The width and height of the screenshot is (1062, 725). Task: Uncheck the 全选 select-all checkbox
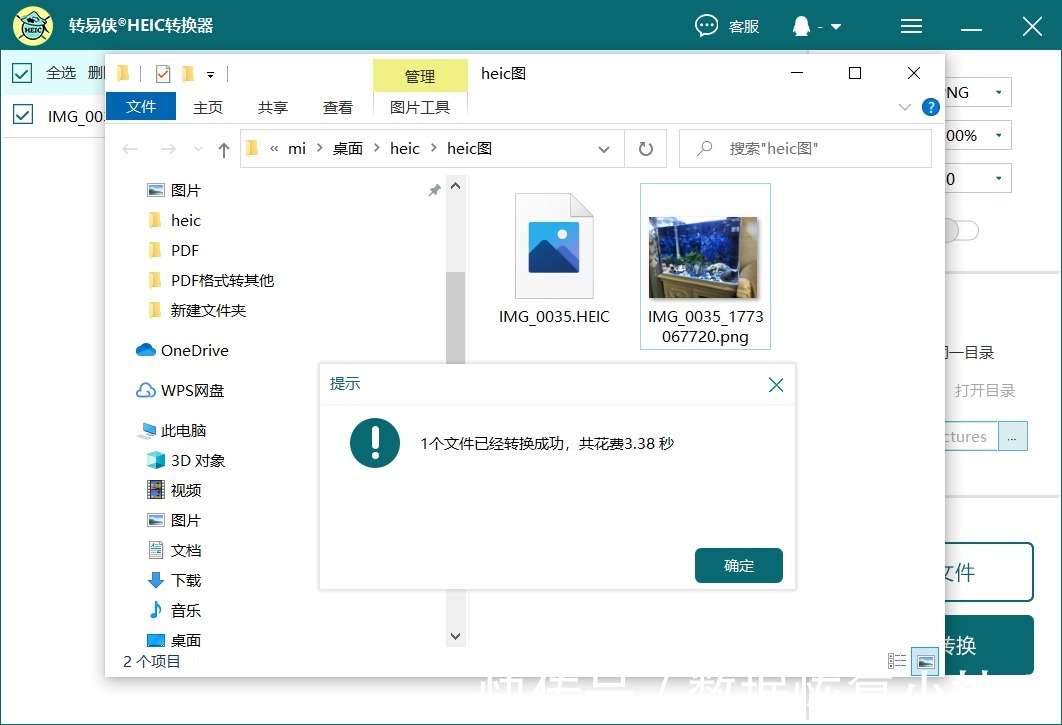pos(22,72)
